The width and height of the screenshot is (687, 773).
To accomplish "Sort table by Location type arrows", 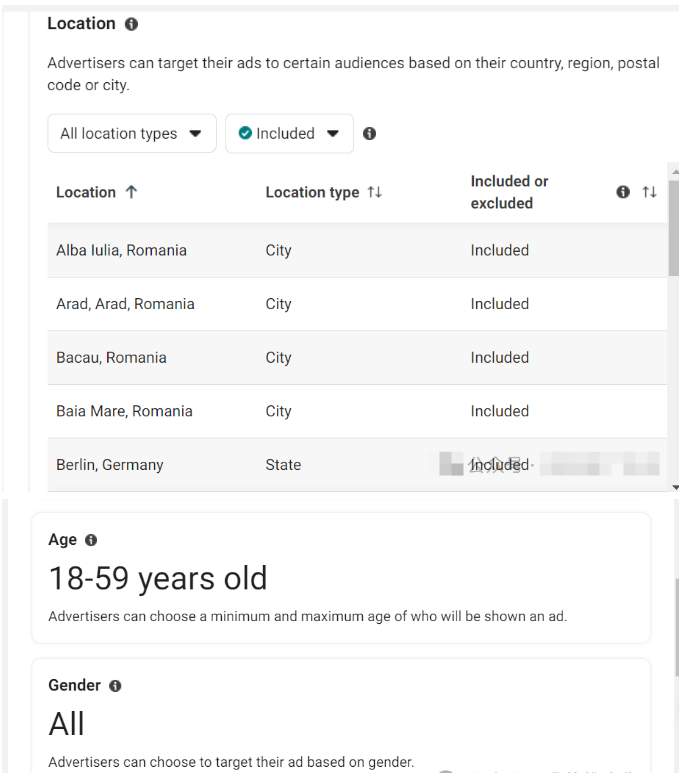I will pos(375,192).
